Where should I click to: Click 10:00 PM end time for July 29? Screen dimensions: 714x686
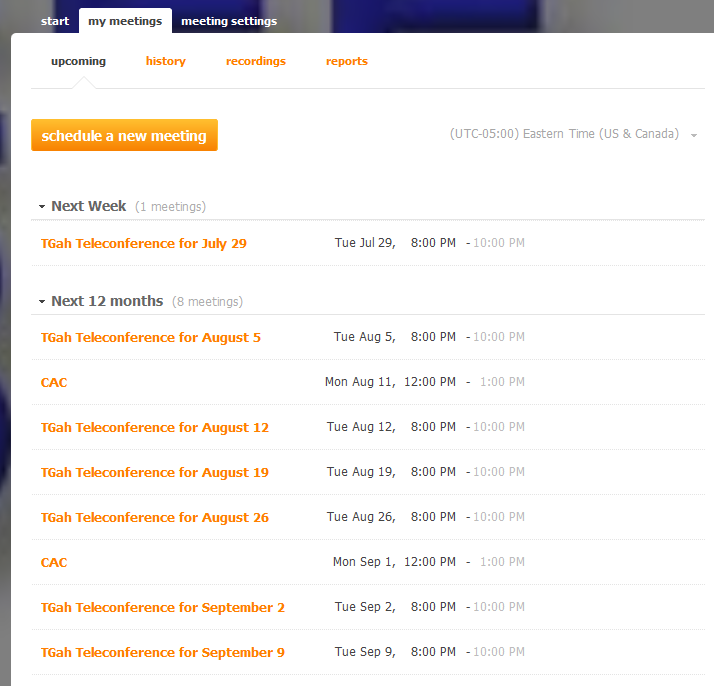pos(499,243)
